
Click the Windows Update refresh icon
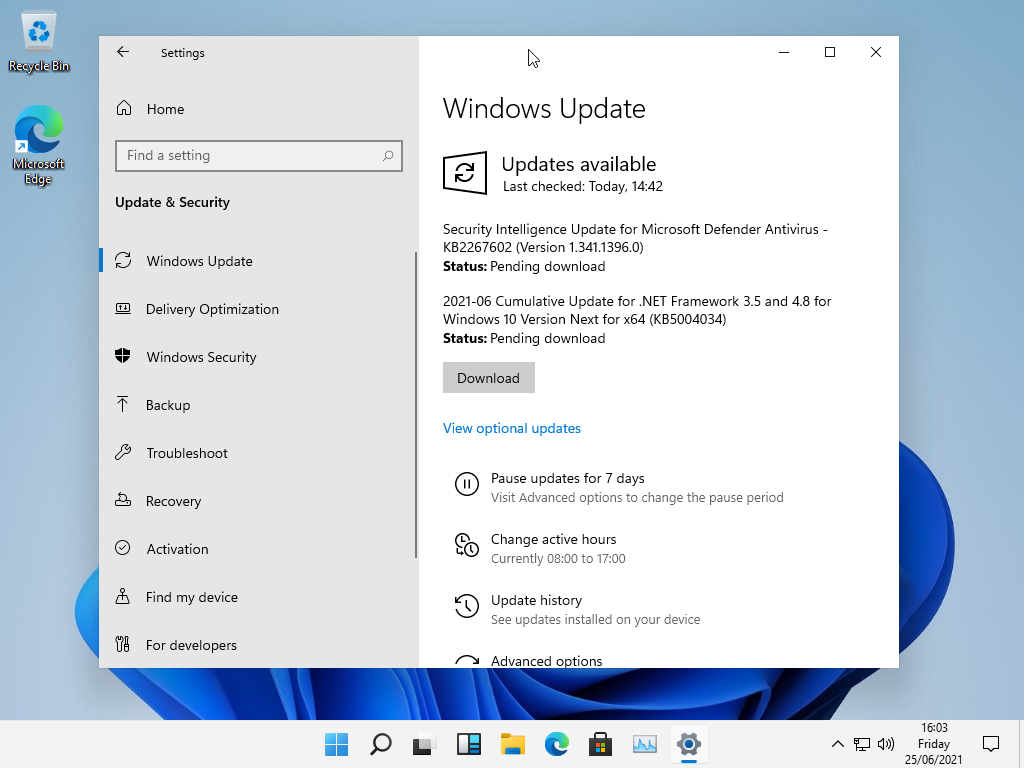(464, 174)
